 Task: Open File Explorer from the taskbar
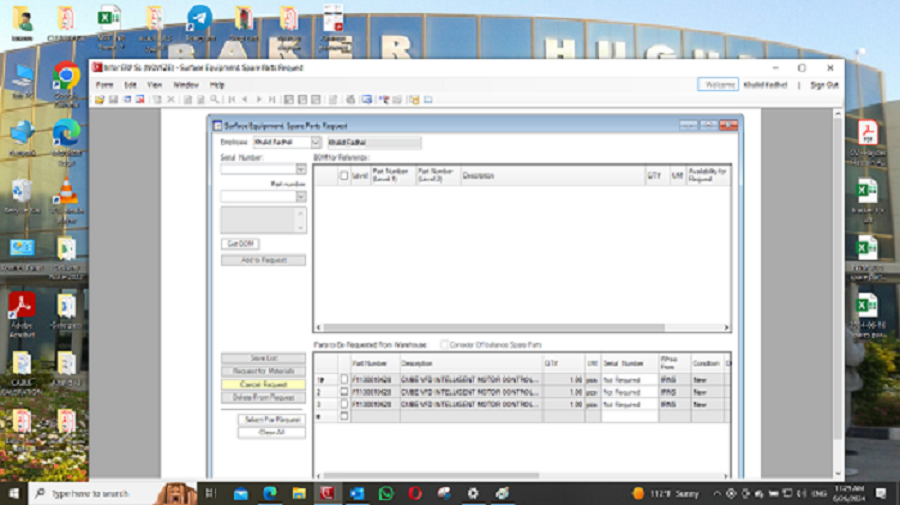298,494
